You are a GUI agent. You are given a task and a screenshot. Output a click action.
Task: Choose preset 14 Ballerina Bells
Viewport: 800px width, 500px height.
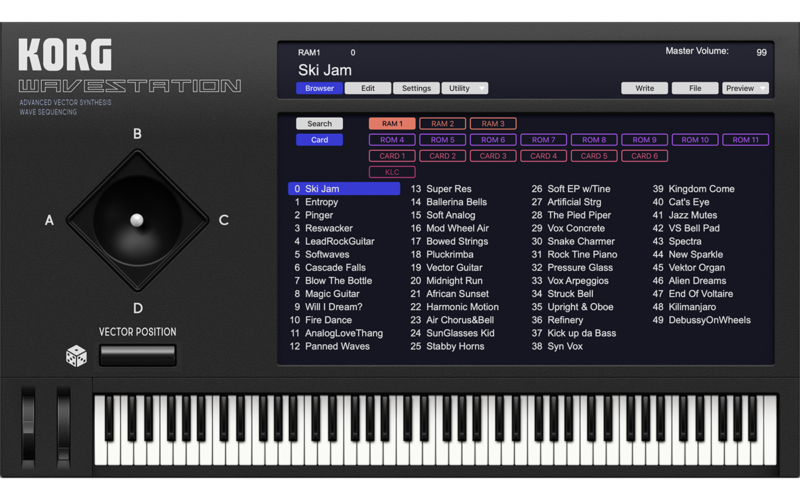pos(449,202)
